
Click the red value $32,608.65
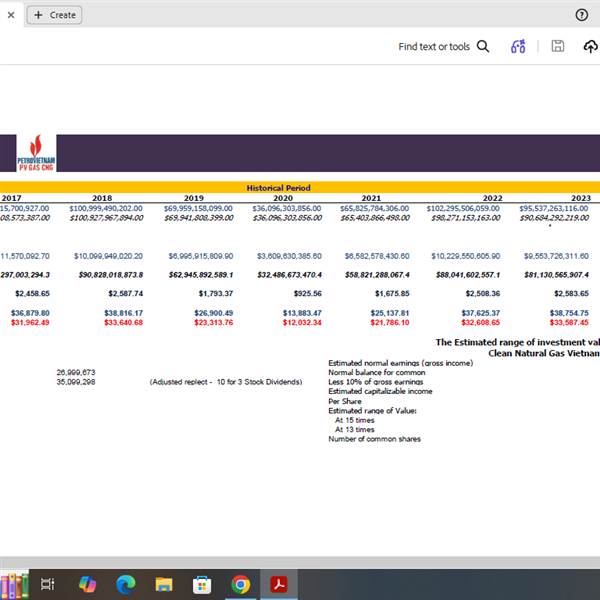481,323
